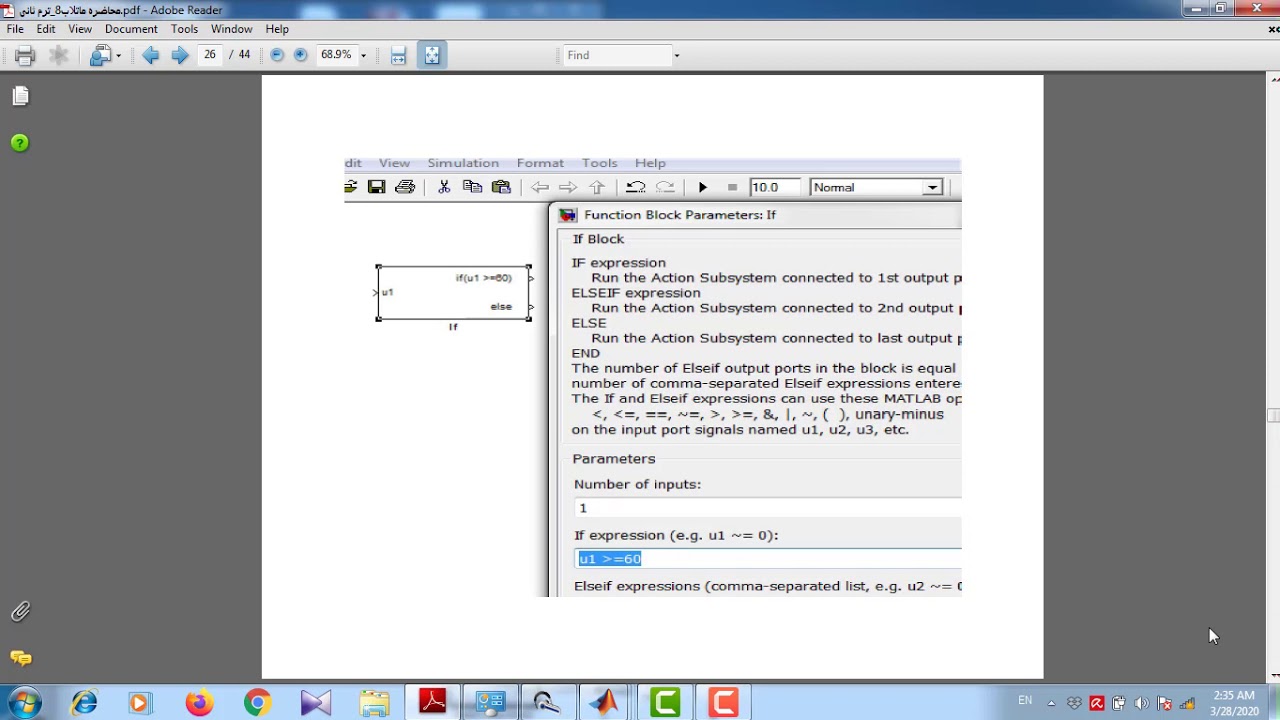Open the Window menu
1280x720 pixels.
pyautogui.click(x=231, y=29)
